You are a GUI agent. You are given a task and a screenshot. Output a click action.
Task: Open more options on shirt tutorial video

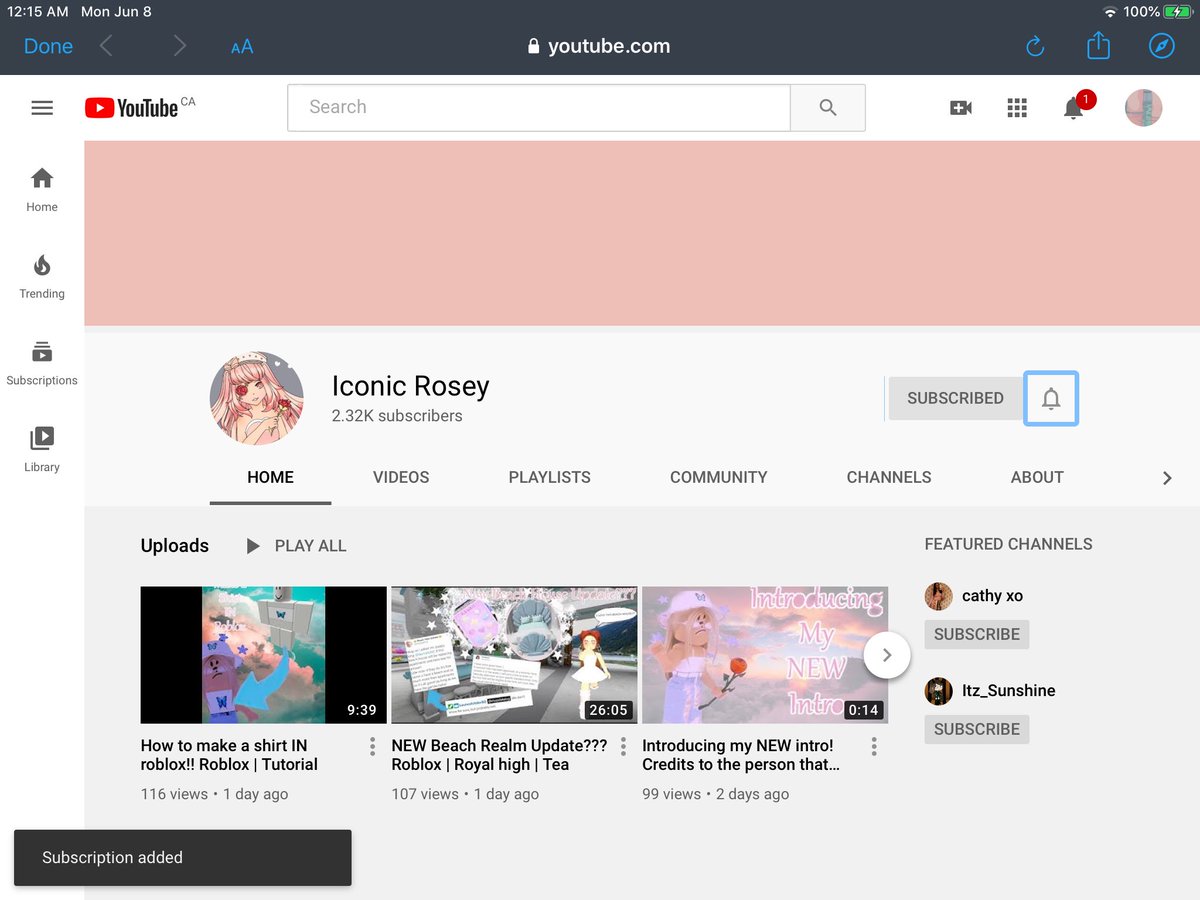click(371, 746)
